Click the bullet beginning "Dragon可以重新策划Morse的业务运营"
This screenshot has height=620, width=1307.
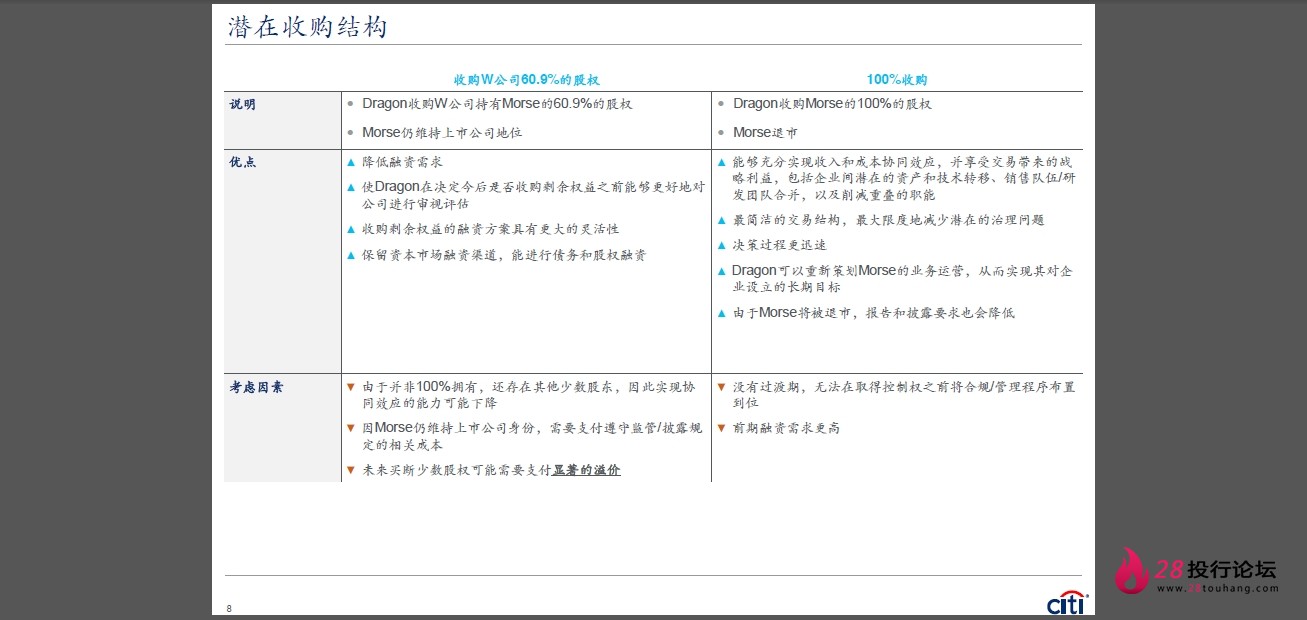902,279
